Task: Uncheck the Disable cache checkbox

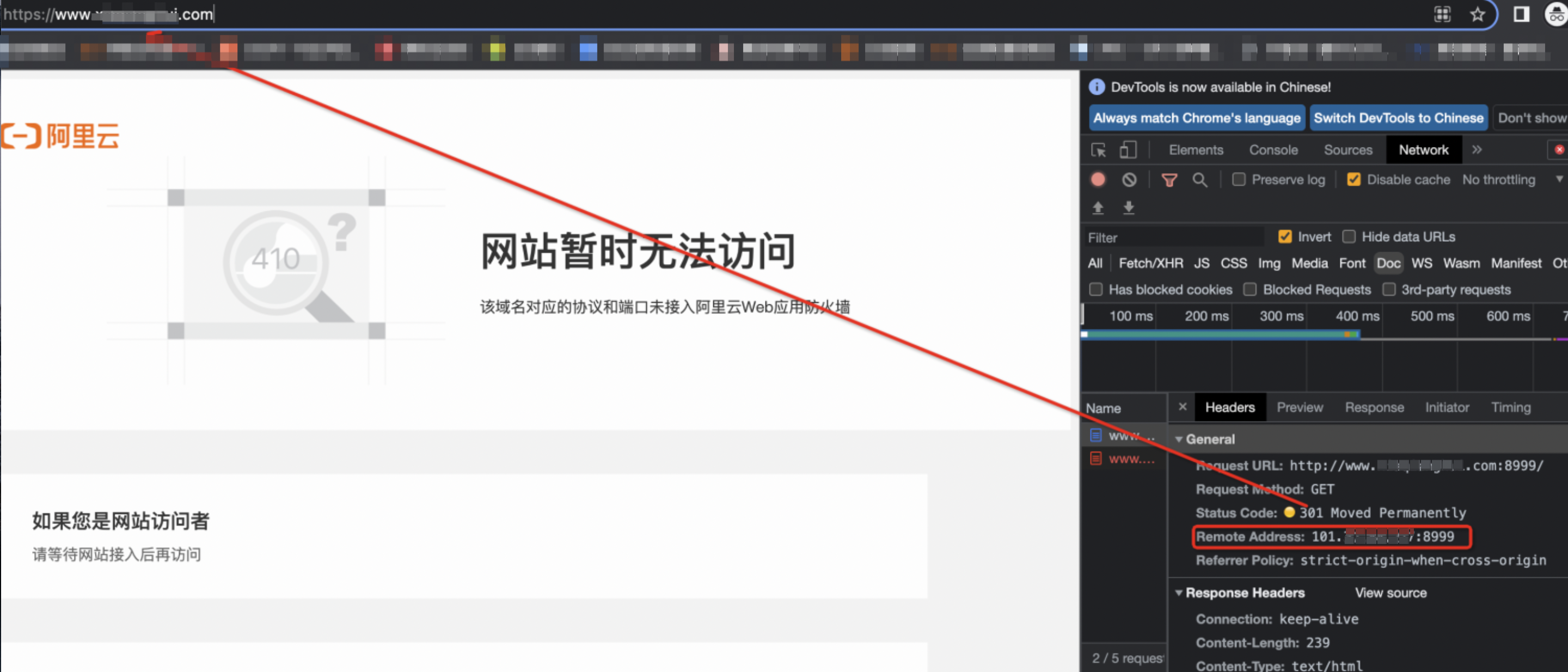Action: (x=1353, y=180)
